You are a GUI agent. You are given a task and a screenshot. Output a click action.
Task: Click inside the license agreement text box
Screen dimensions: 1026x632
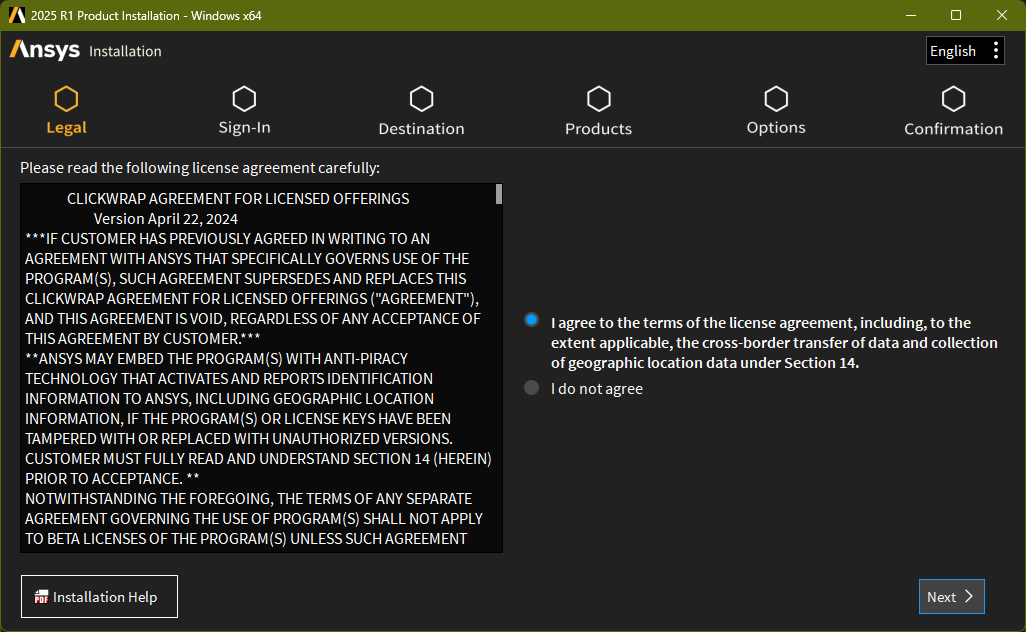point(258,400)
